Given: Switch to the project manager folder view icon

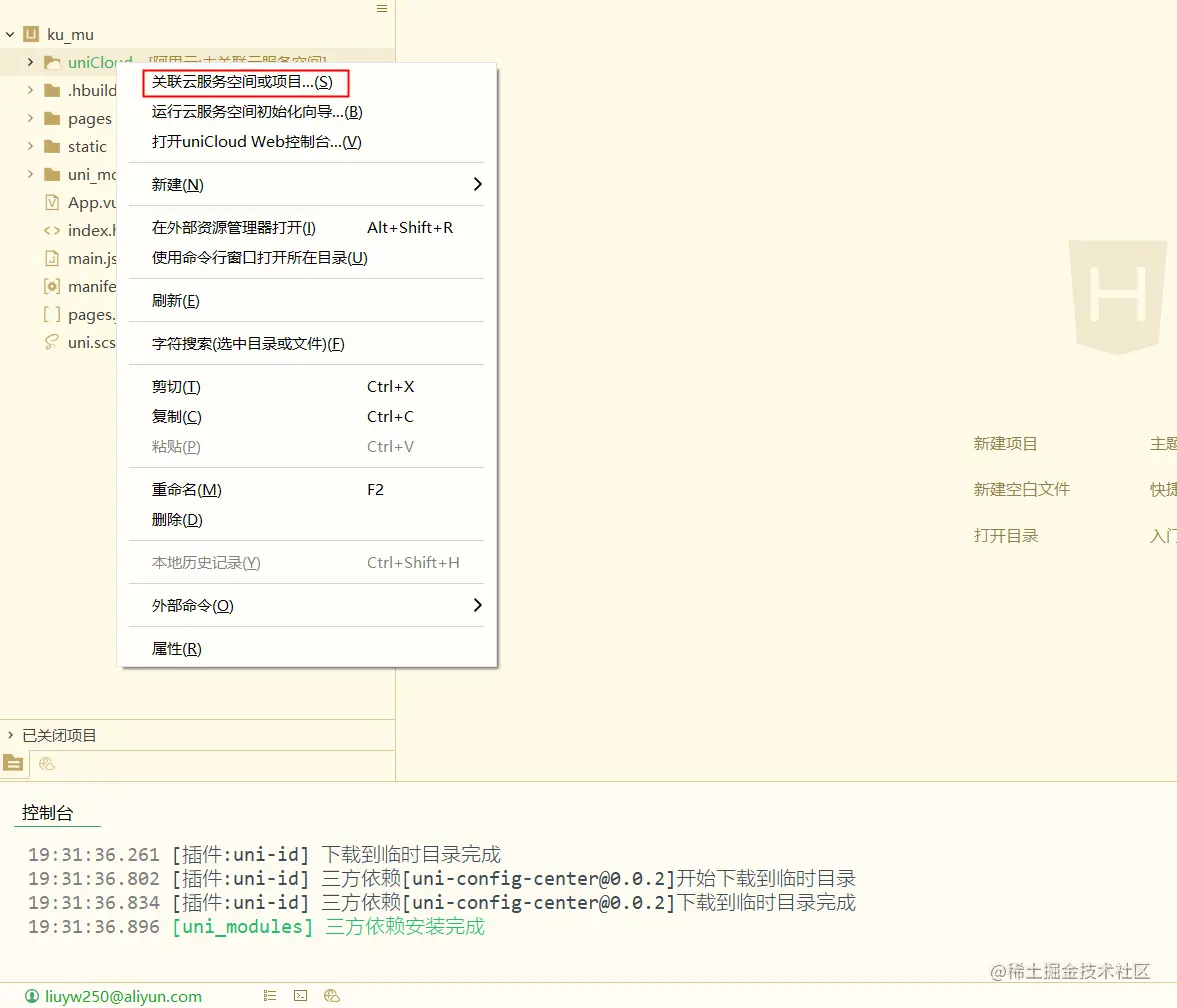Looking at the screenshot, I should tap(14, 763).
